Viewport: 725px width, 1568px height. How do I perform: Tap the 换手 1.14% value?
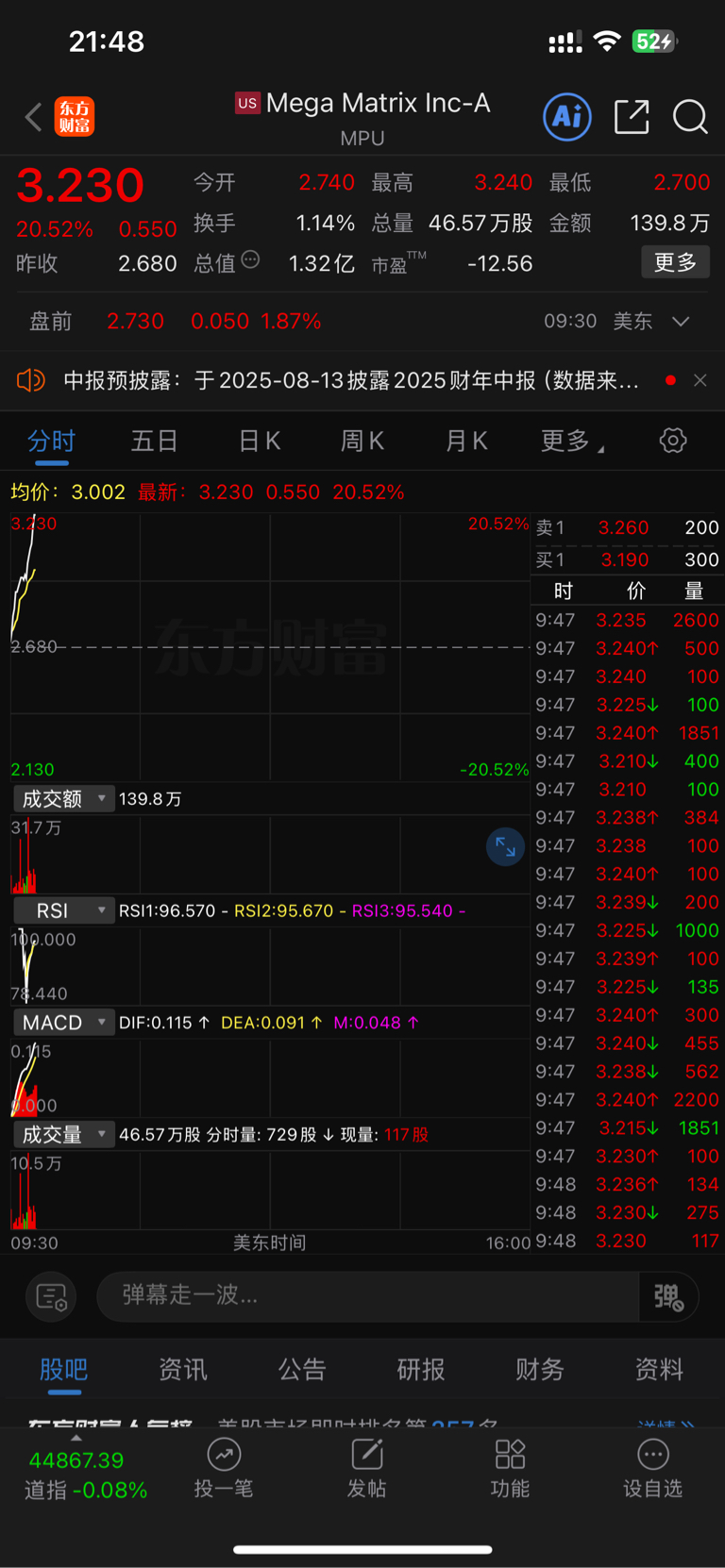pos(274,224)
